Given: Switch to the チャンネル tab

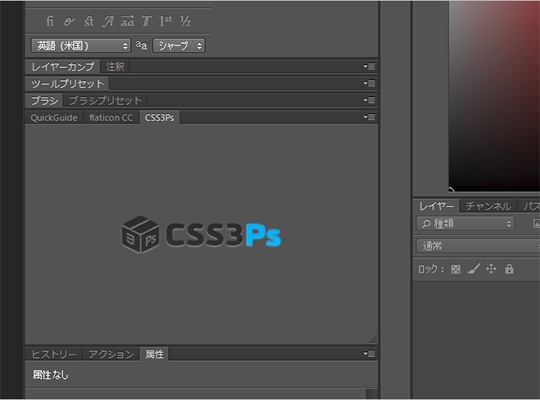Looking at the screenshot, I should click(488, 206).
